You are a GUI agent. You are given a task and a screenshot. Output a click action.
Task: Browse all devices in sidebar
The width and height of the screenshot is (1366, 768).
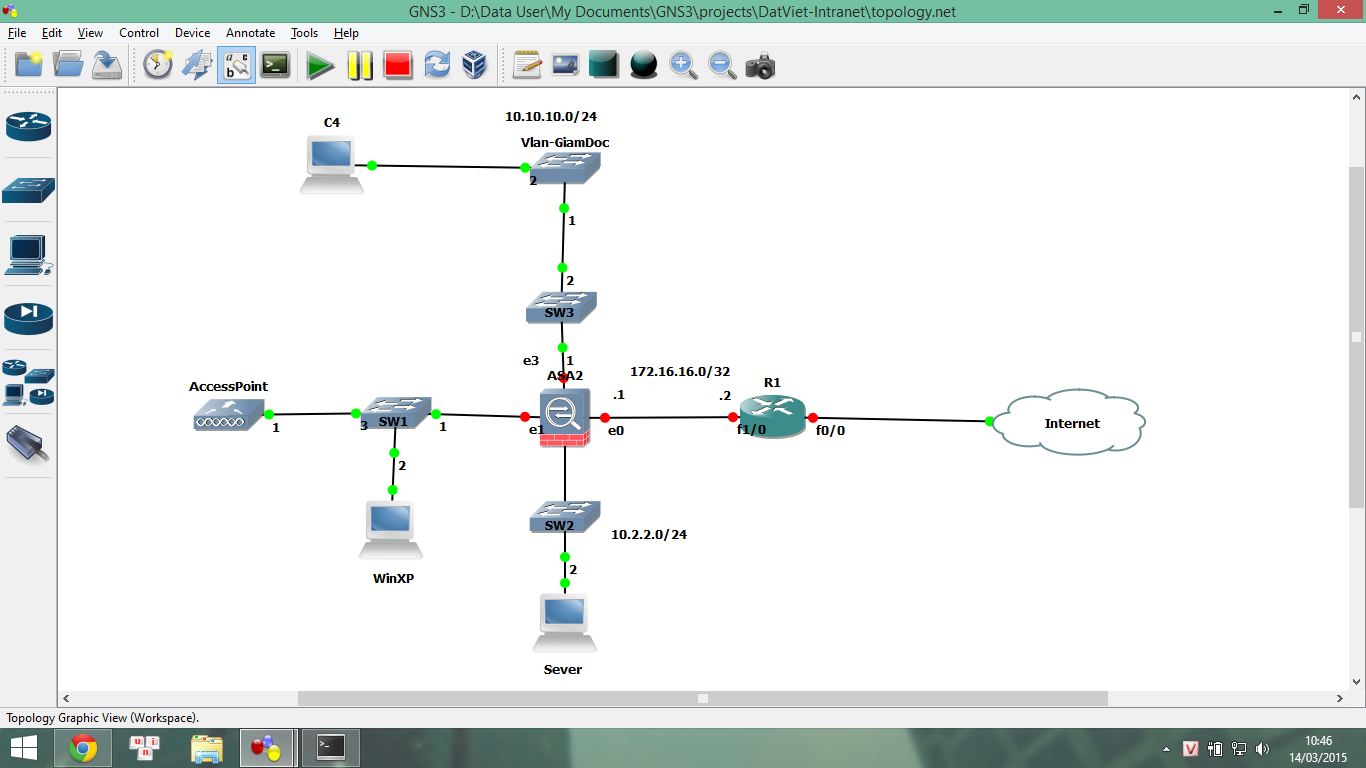28,382
